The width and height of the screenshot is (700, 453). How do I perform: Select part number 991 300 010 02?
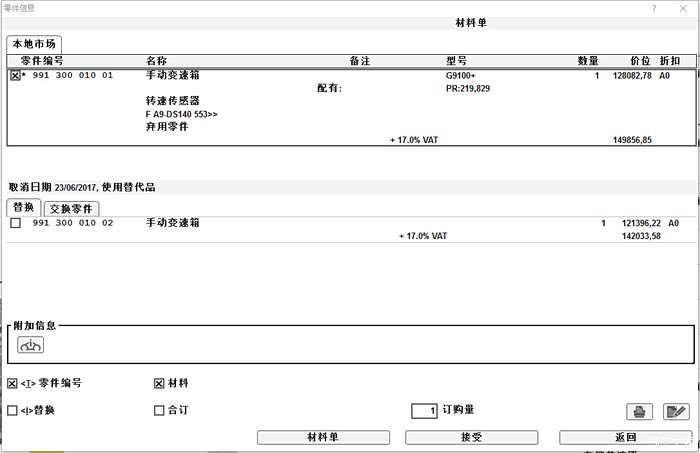pos(72,223)
